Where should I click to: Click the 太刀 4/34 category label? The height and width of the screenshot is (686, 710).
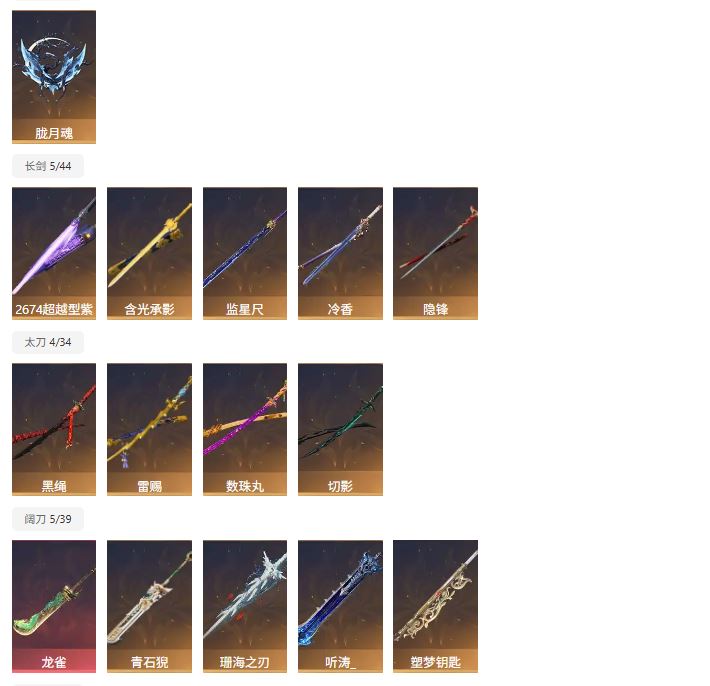pos(48,342)
